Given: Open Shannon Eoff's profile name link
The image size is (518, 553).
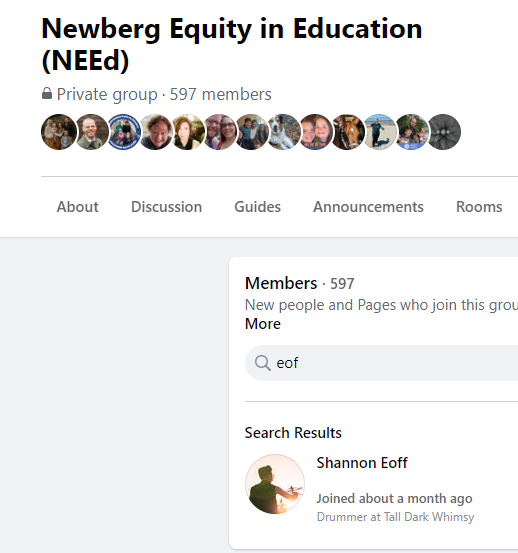Looking at the screenshot, I should pos(362,463).
